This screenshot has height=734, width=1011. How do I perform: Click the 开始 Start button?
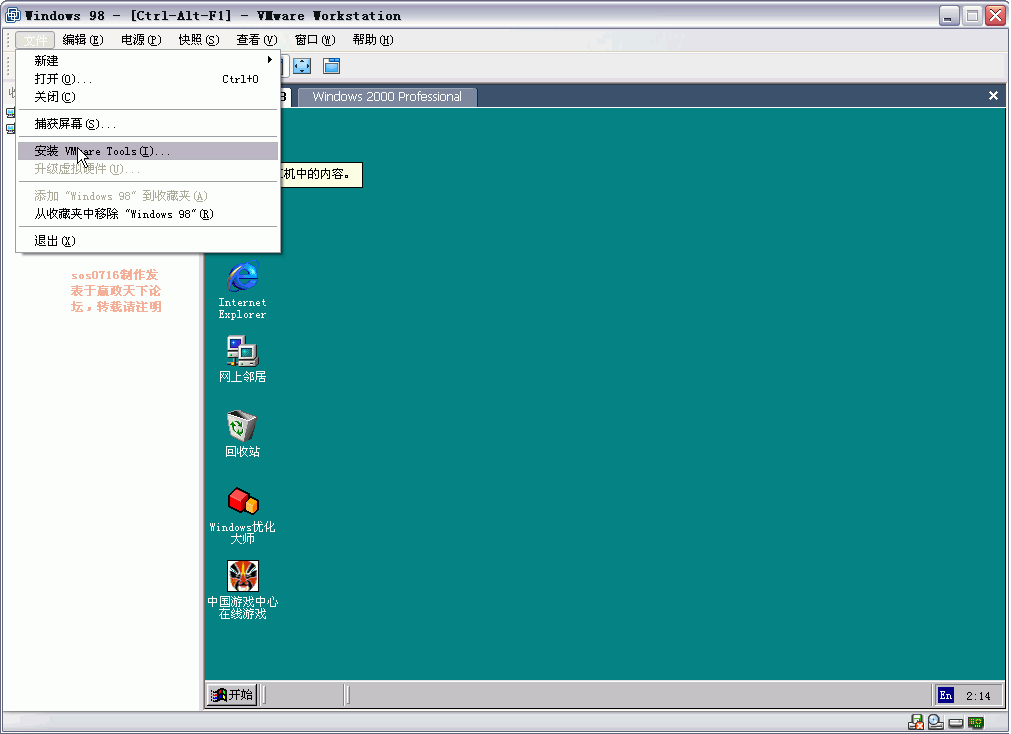pos(232,695)
